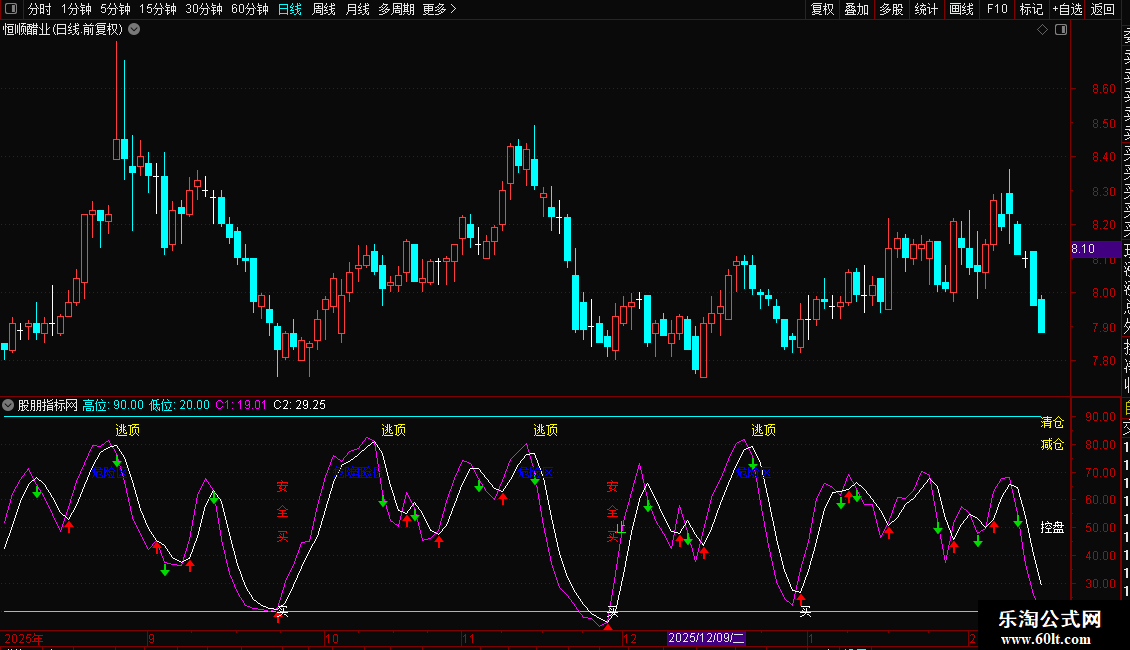Click the 2025/12/09/二 date marker
Viewport: 1130px width, 650px height.
[706, 638]
